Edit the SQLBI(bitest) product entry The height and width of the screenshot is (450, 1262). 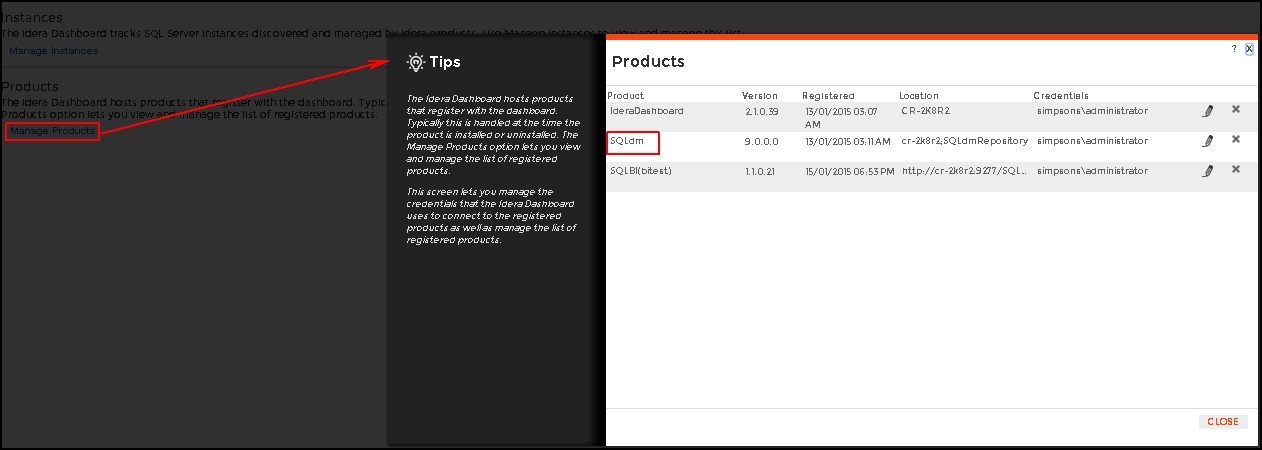pyautogui.click(x=1208, y=171)
